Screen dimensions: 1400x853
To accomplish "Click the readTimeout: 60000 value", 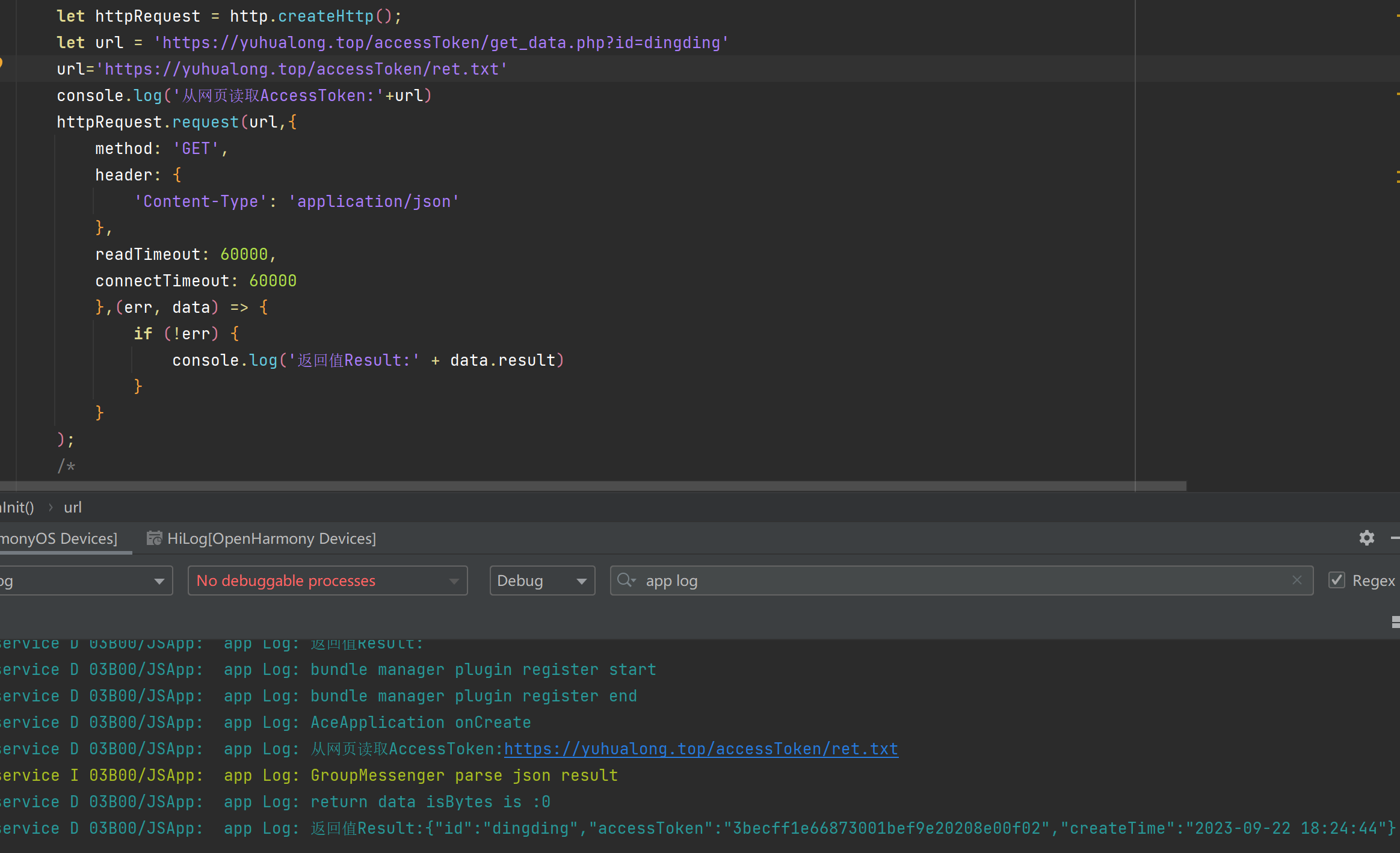I will (244, 254).
